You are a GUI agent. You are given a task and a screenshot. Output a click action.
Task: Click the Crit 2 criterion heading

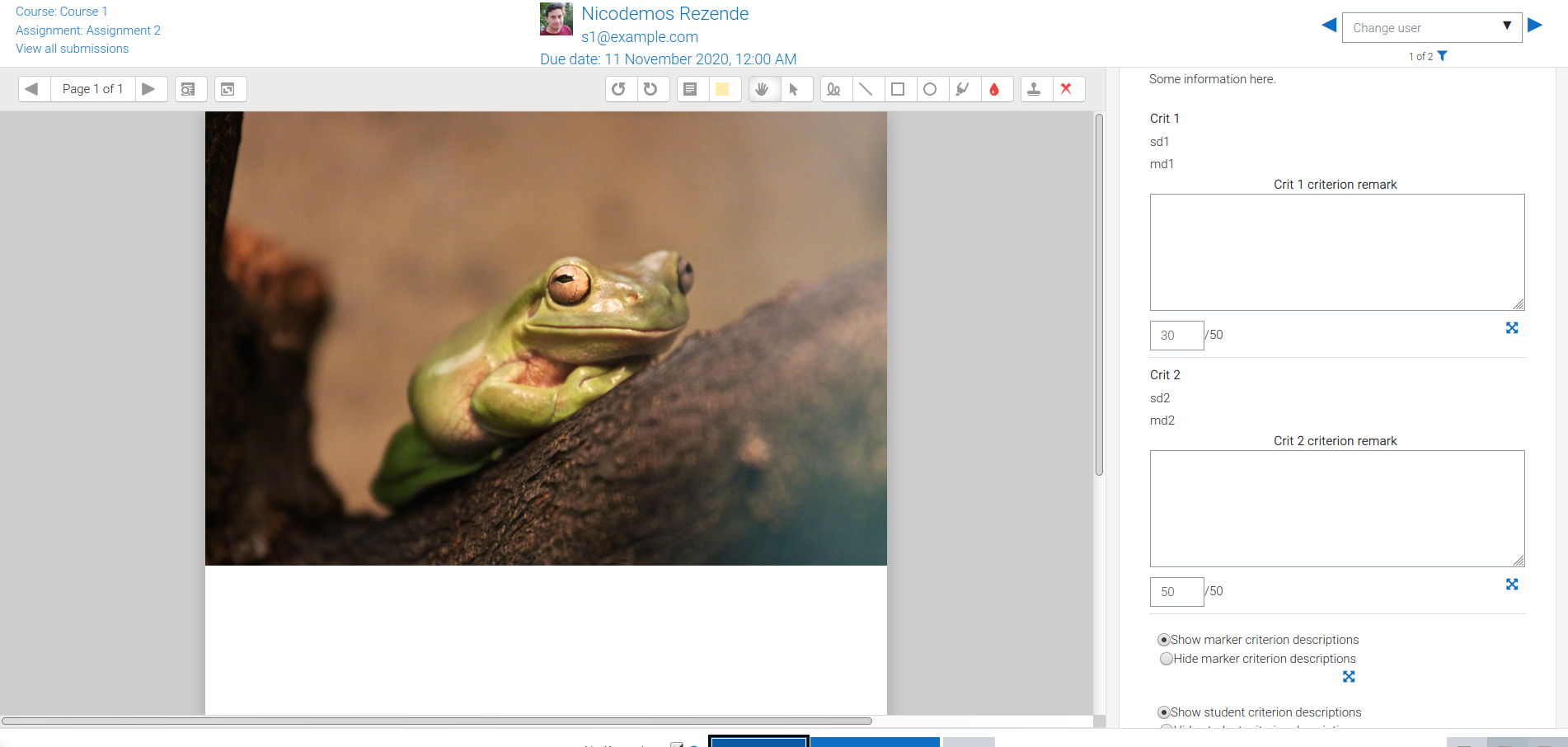1165,375
